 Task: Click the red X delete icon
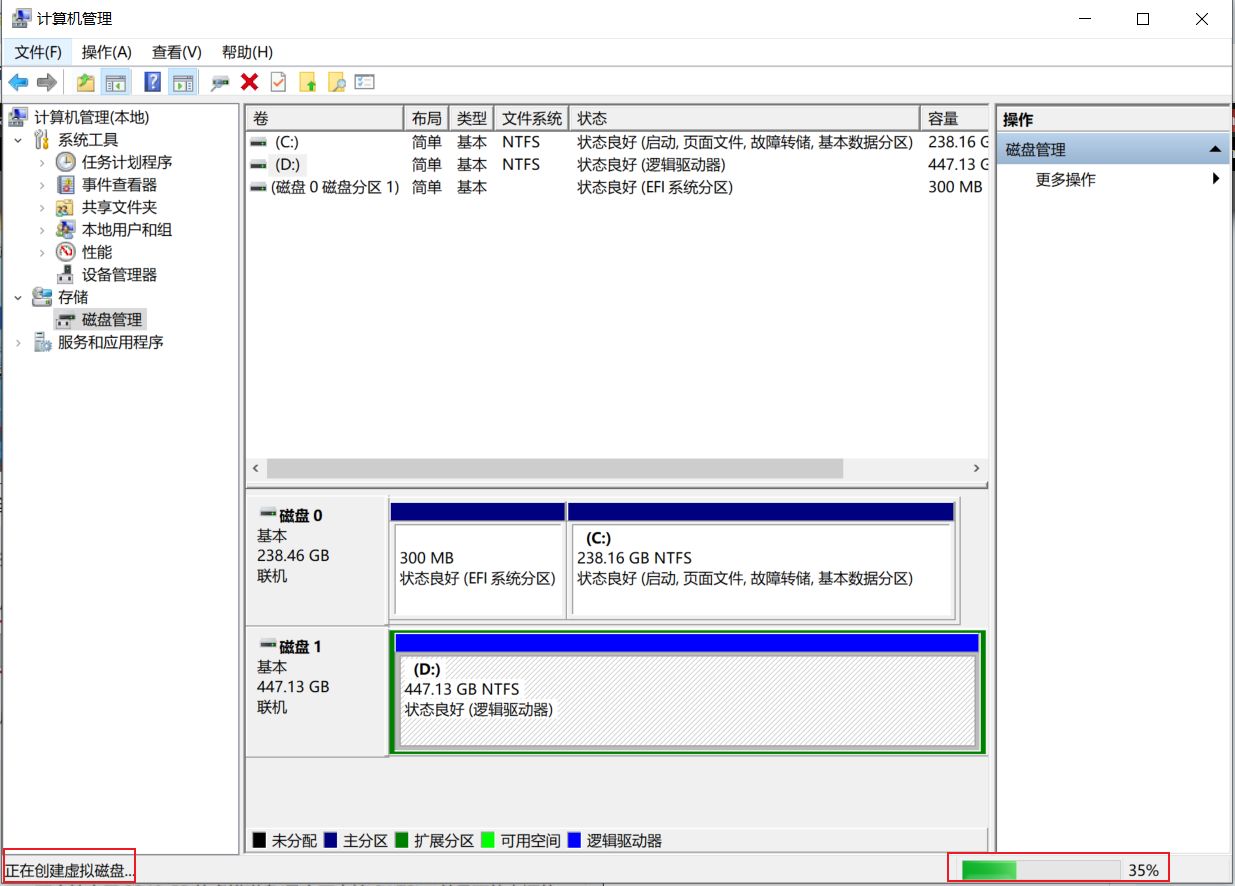[x=249, y=82]
